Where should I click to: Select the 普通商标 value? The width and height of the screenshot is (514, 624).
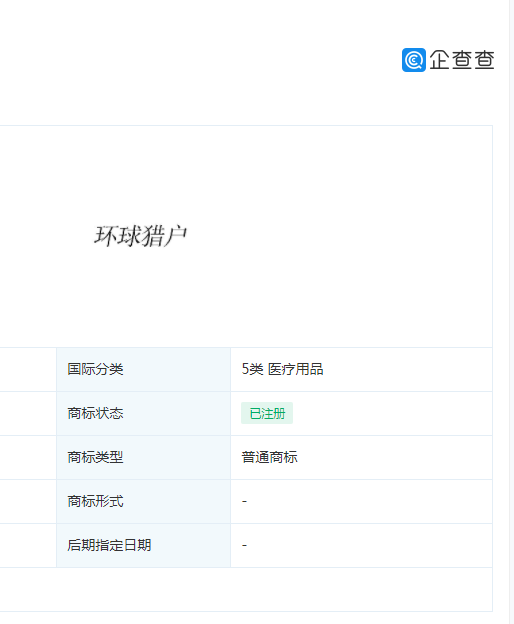[x=269, y=457]
